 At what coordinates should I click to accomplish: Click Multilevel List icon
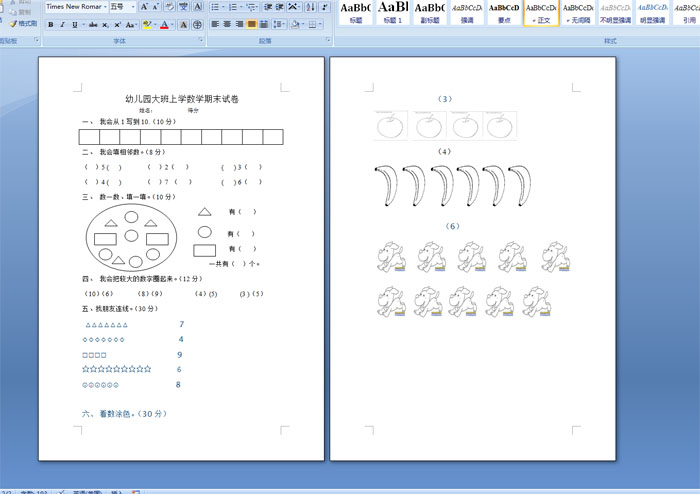pos(252,7)
